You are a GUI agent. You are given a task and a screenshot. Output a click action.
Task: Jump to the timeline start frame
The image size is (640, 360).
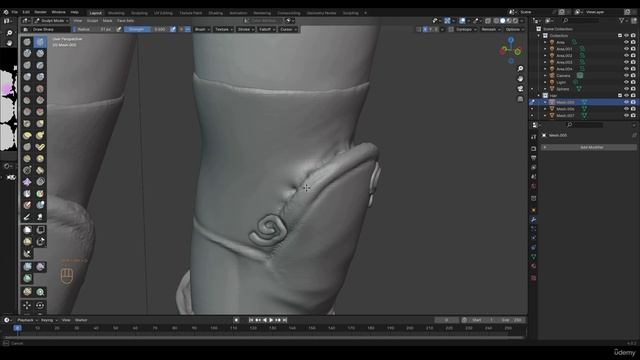pyautogui.click(x=251, y=320)
